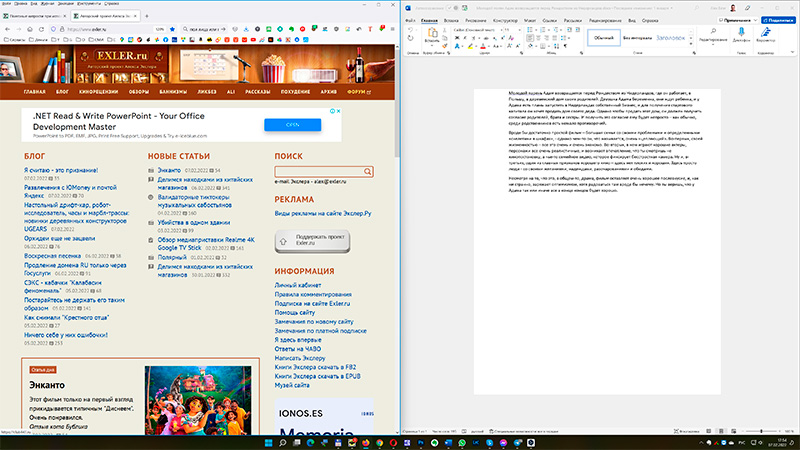Image resolution: width=800 pixels, height=450 pixels.
Task: Click the Поделиться button in Word
Action: coord(777,19)
